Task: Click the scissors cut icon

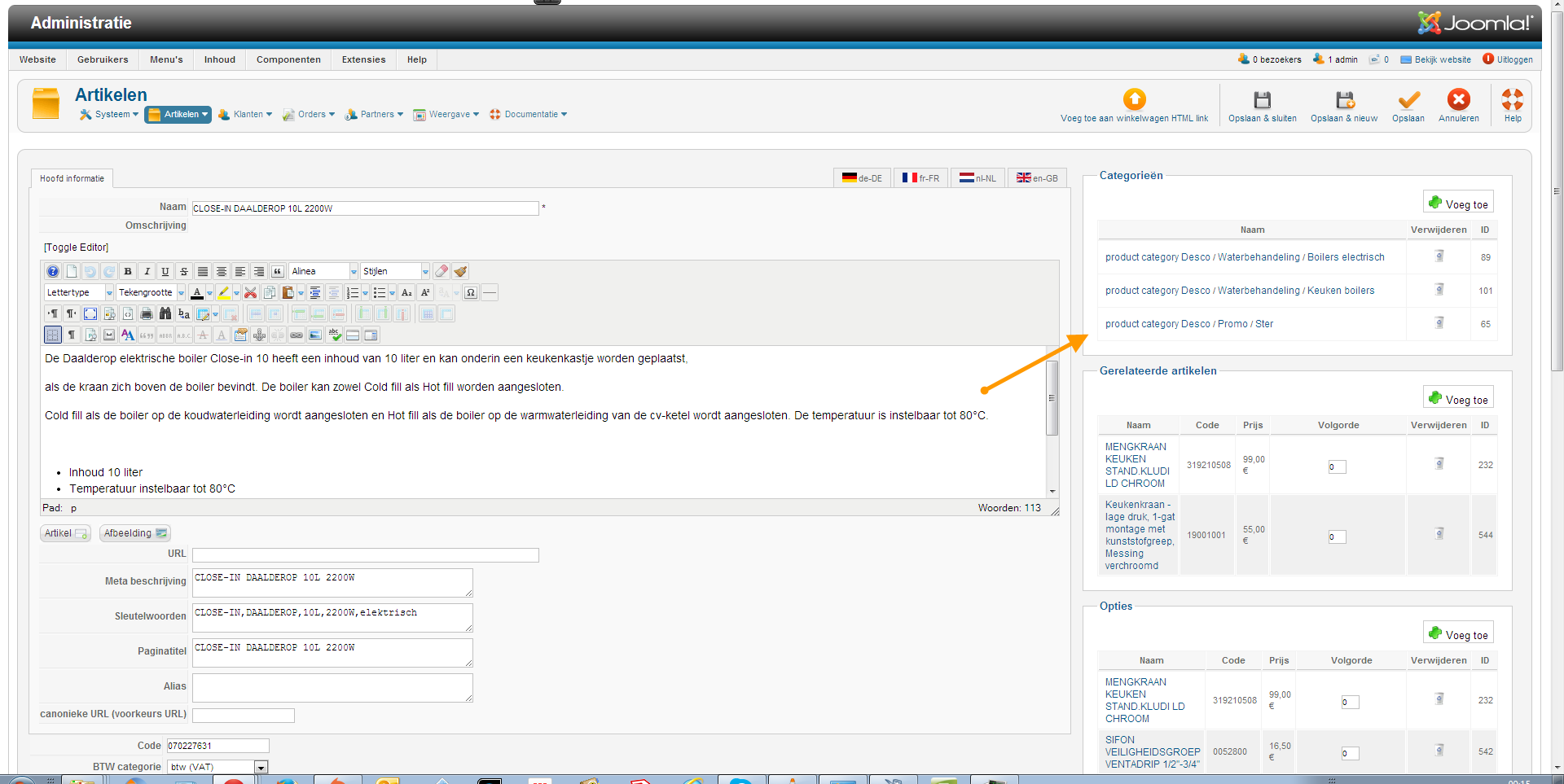Action: tap(251, 292)
